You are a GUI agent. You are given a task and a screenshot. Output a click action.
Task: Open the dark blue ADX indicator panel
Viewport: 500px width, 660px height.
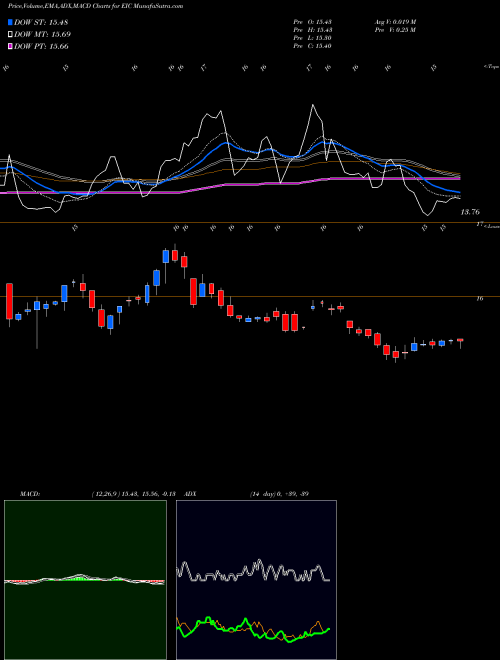256,580
